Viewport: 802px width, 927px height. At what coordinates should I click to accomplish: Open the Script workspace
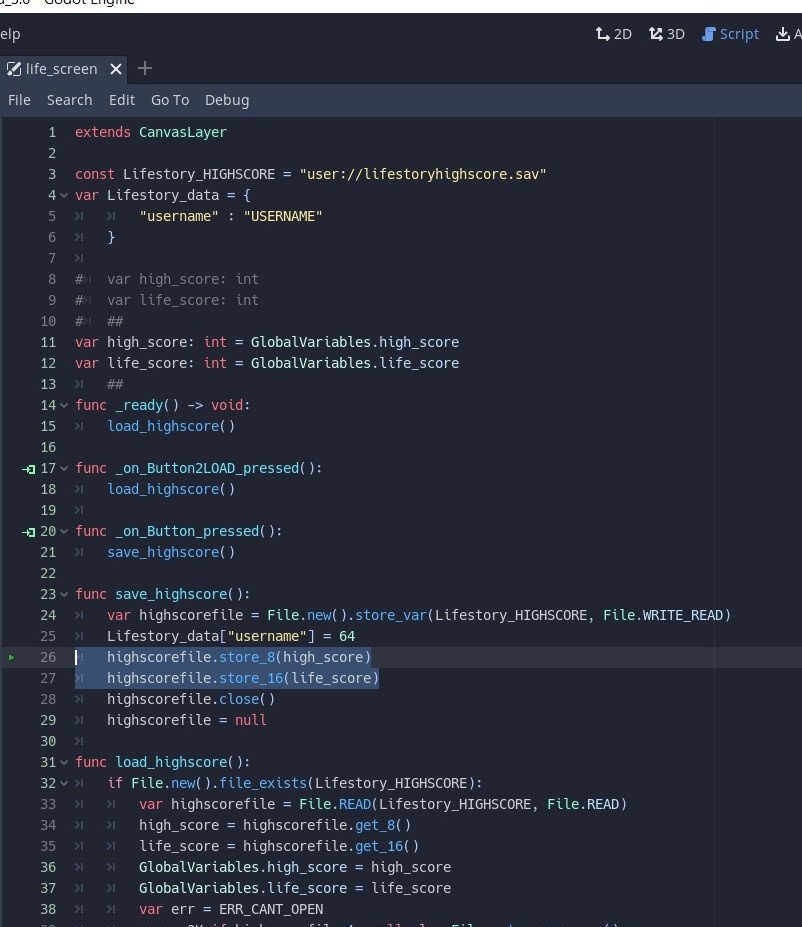(x=730, y=34)
